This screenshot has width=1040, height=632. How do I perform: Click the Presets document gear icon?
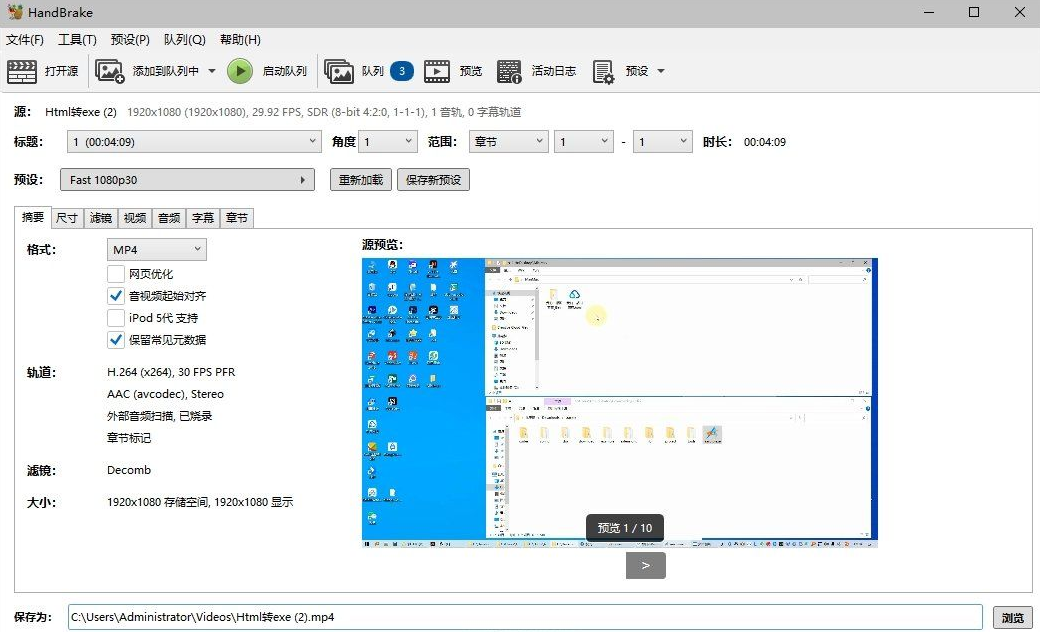coord(603,71)
